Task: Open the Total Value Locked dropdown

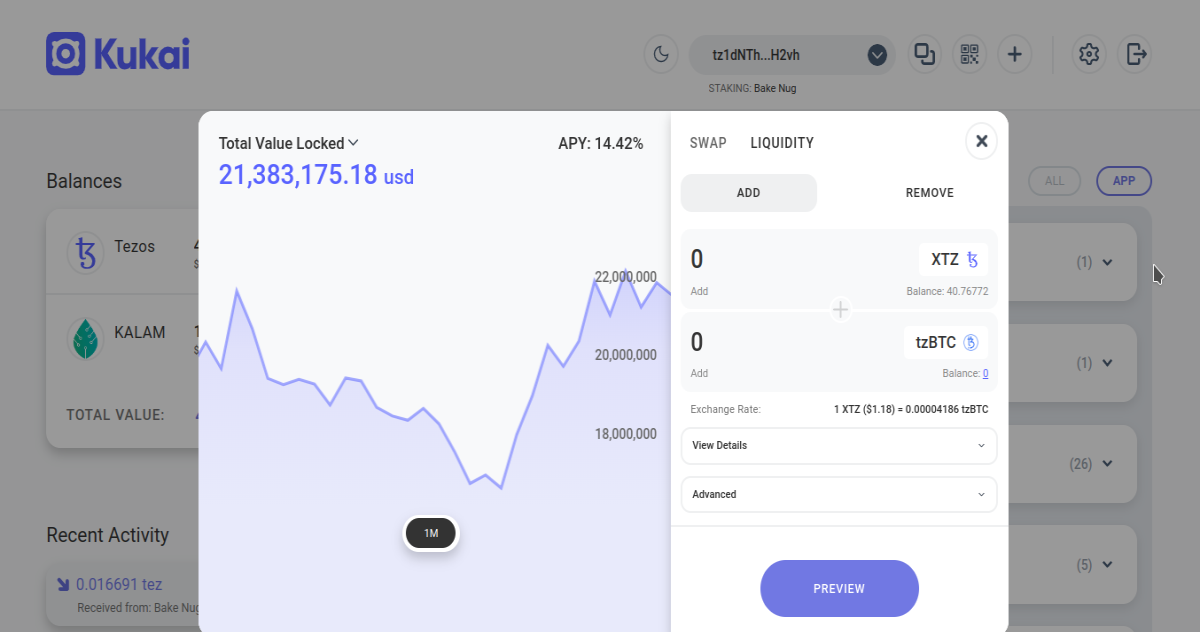Action: (289, 143)
